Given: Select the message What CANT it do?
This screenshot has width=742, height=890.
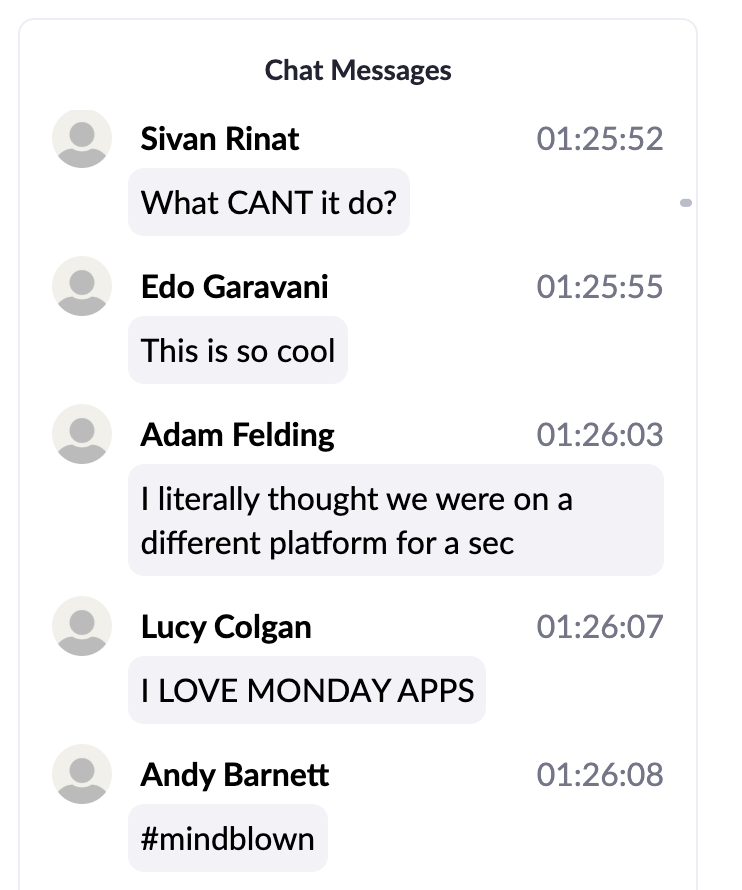Looking at the screenshot, I should coord(268,203).
